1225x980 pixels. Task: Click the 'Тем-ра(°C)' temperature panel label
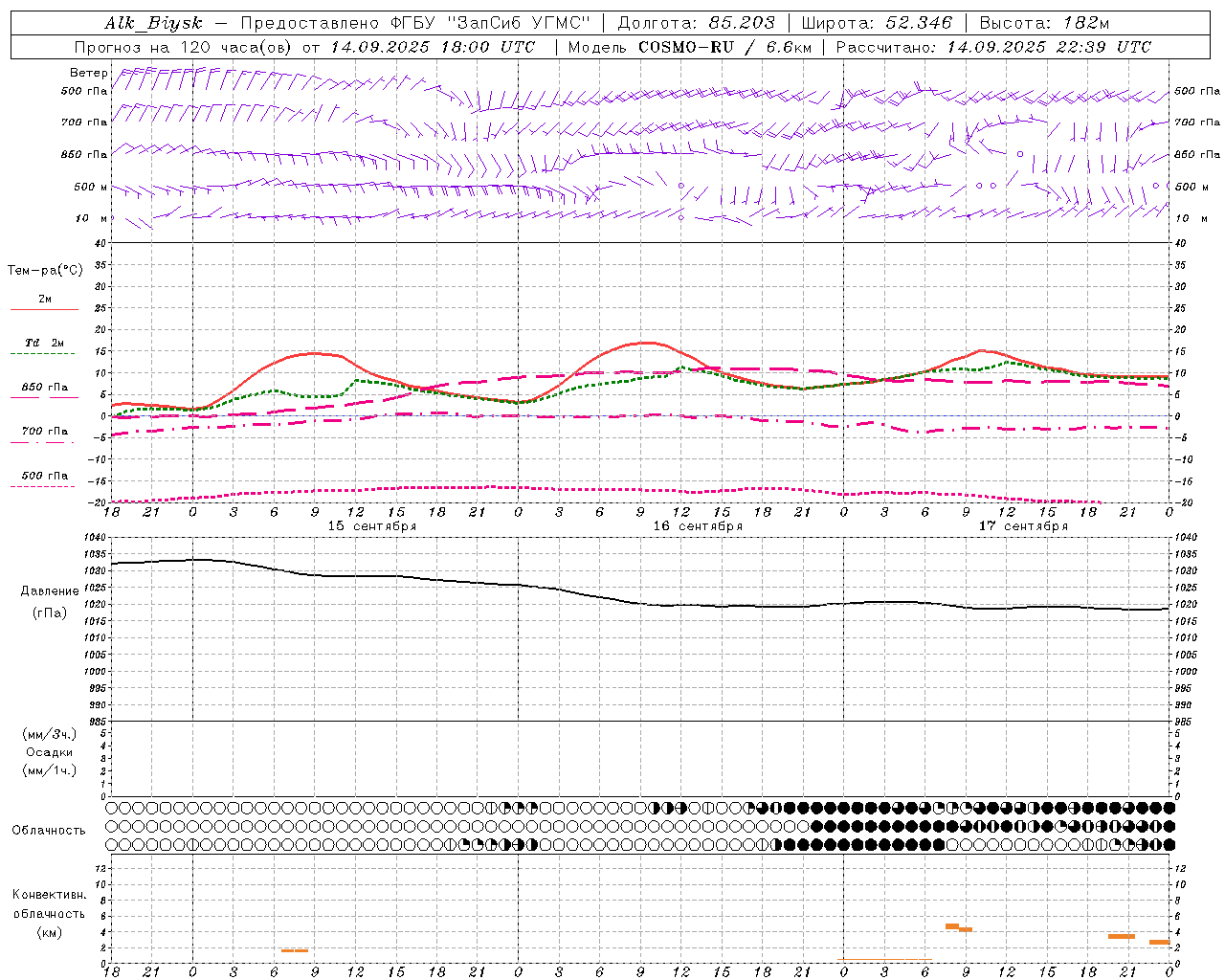tap(45, 271)
